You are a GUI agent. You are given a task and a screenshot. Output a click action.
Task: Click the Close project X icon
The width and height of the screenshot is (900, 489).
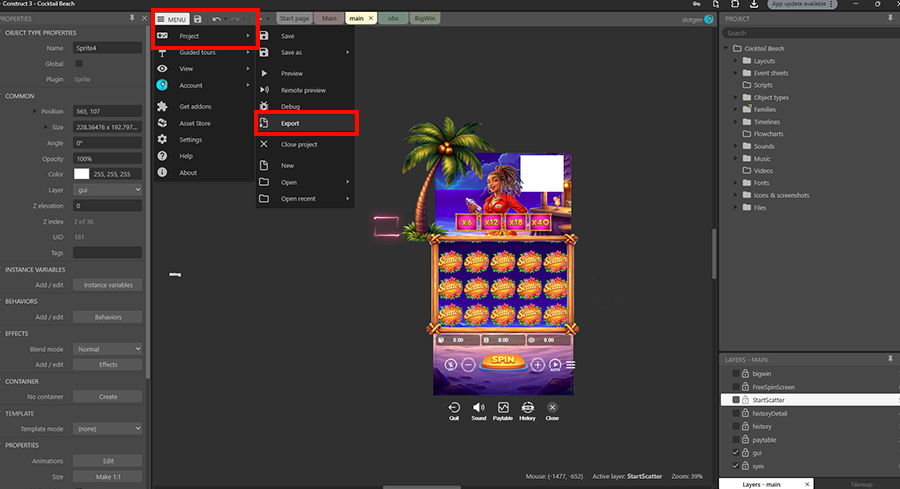[x=264, y=144]
